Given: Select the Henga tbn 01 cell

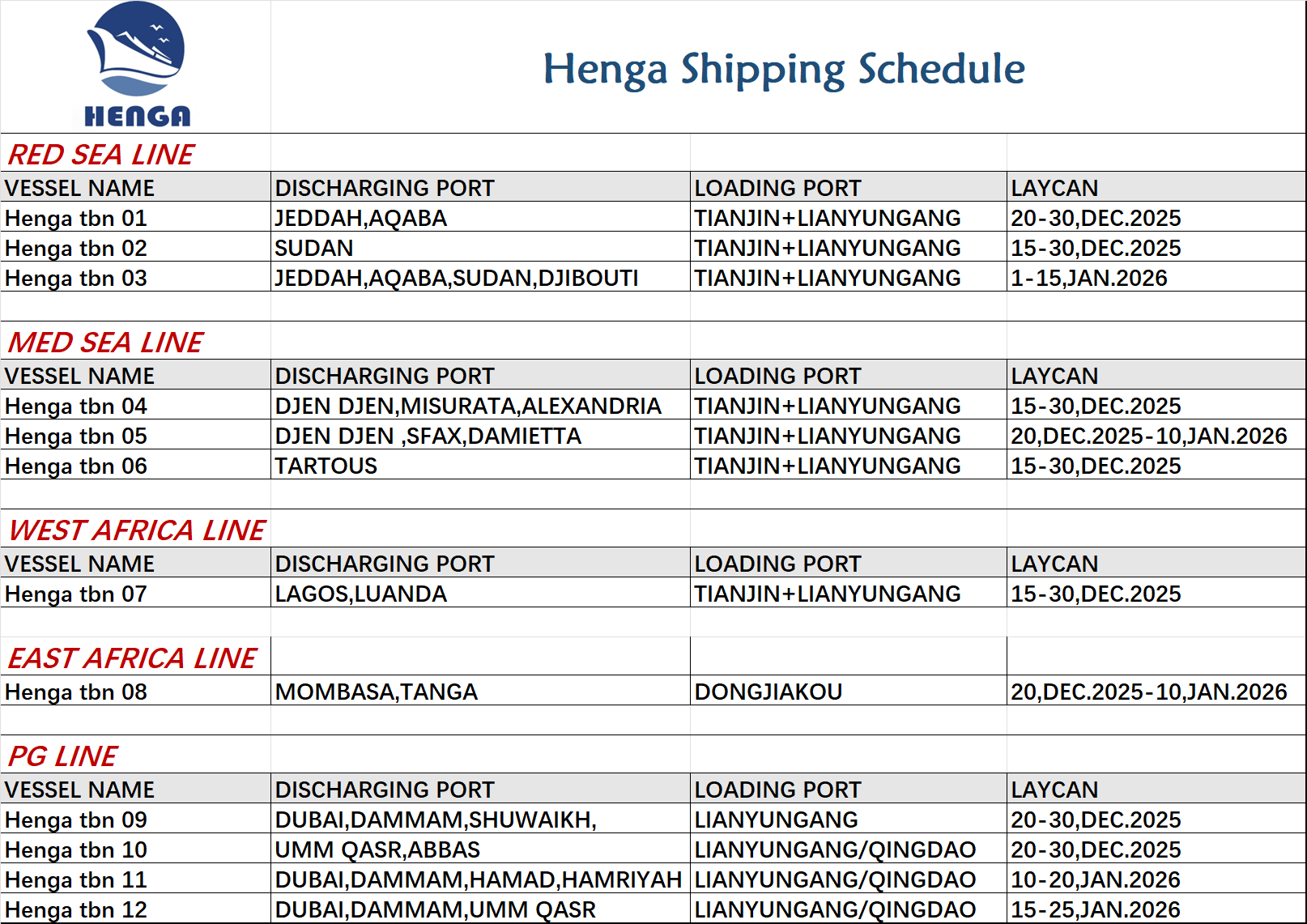Looking at the screenshot, I should 76,219.
